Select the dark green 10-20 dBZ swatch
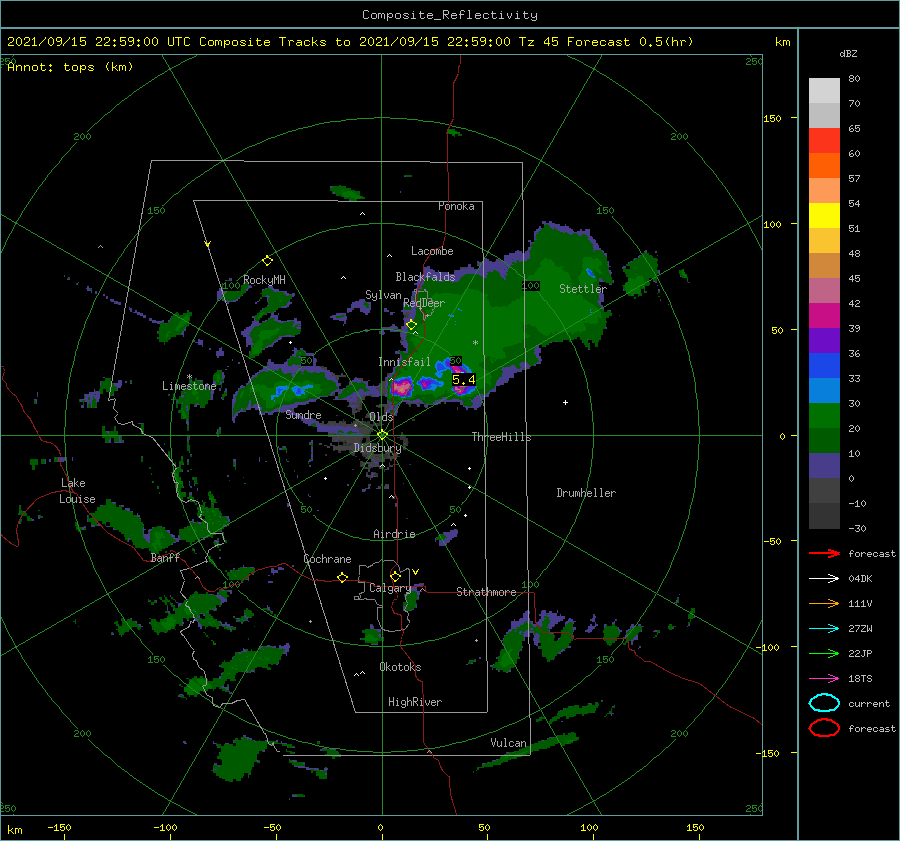The height and width of the screenshot is (841, 900). (x=824, y=440)
